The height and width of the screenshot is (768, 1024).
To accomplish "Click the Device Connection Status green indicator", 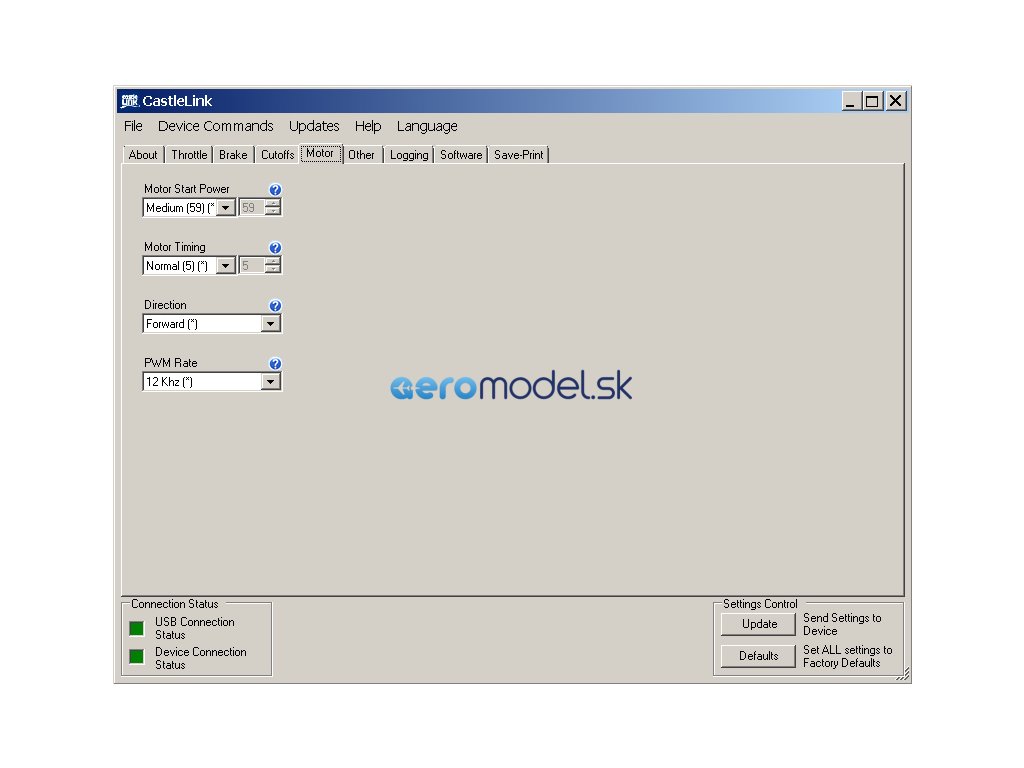I will [x=137, y=657].
